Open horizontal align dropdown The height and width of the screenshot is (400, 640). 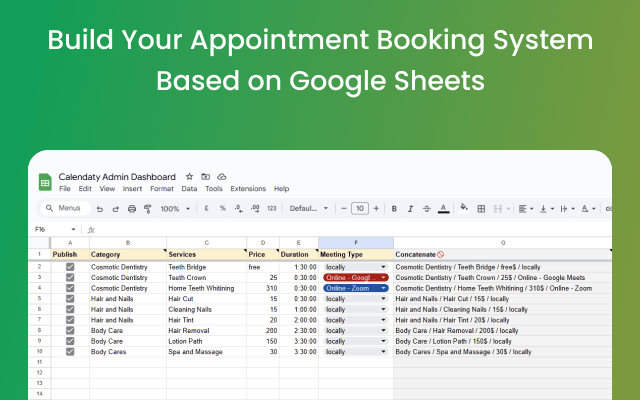(x=526, y=209)
